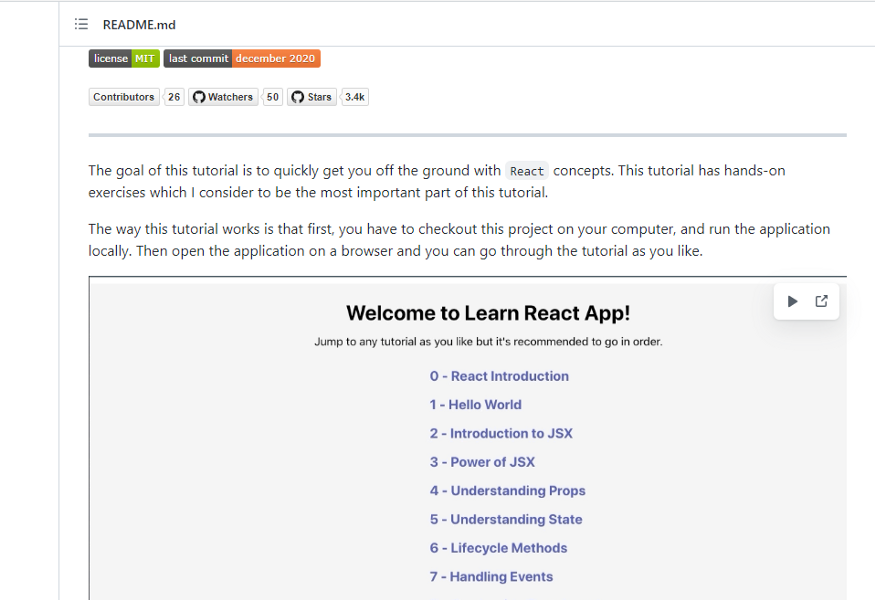The width and height of the screenshot is (875, 600).
Task: Click the 50 watchers count
Action: pyautogui.click(x=273, y=97)
